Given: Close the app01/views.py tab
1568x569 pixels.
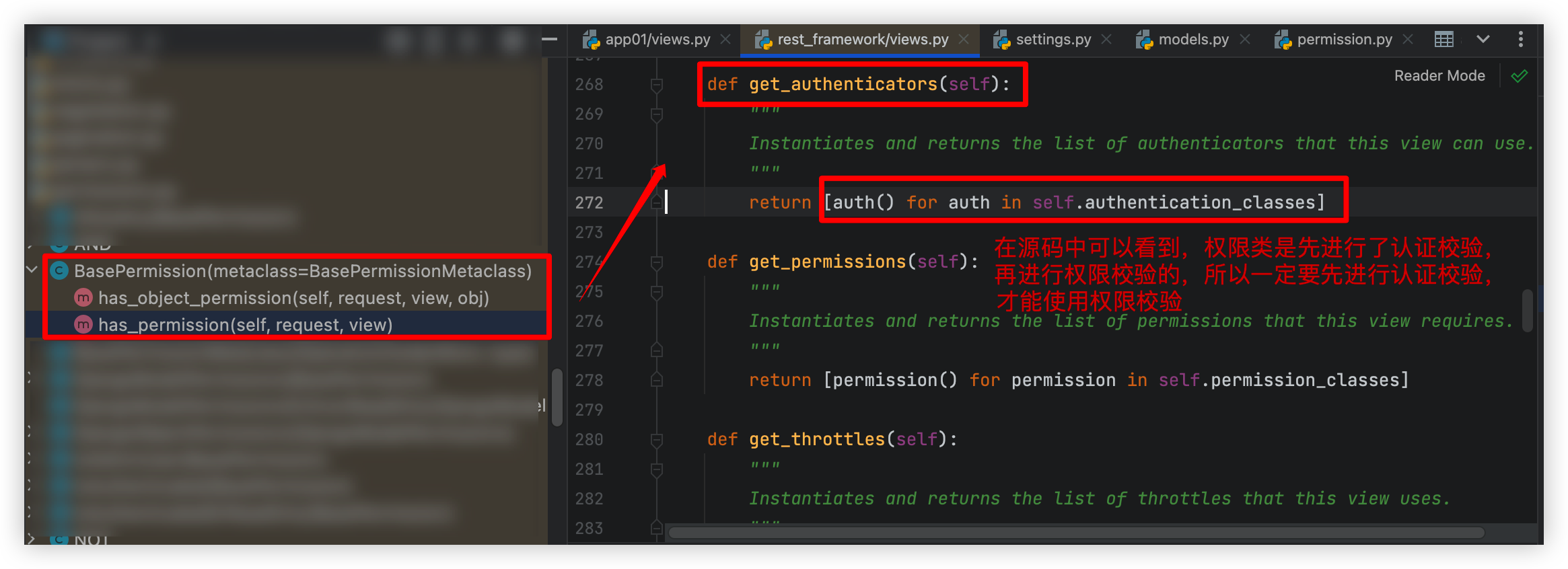Looking at the screenshot, I should [725, 40].
